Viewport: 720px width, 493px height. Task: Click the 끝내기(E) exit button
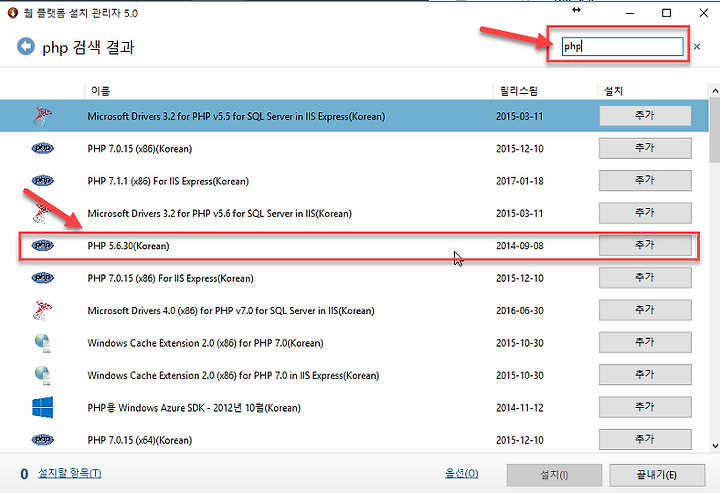click(657, 475)
